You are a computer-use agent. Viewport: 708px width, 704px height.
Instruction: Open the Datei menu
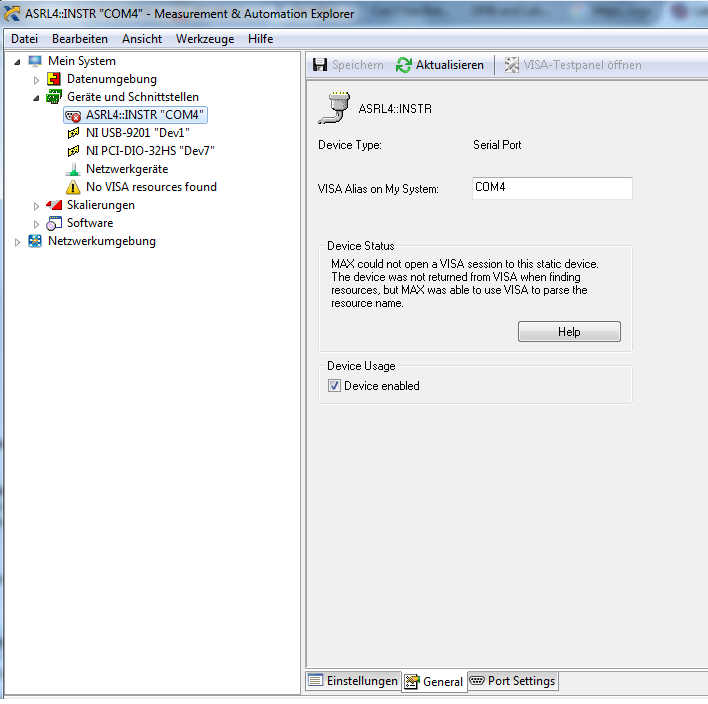click(x=24, y=39)
